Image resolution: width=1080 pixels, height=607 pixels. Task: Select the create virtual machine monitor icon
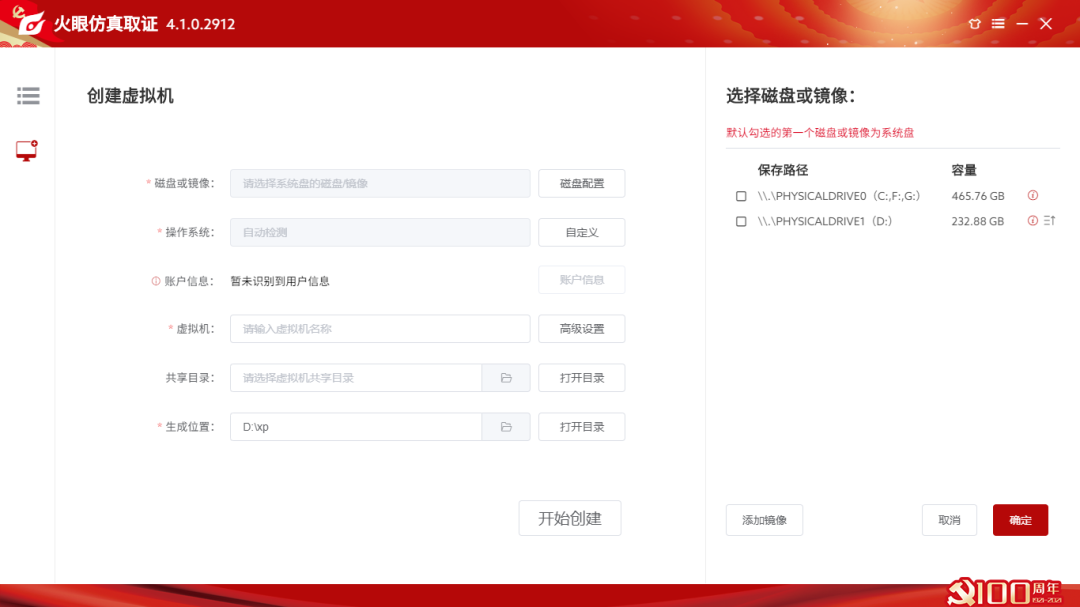27,151
